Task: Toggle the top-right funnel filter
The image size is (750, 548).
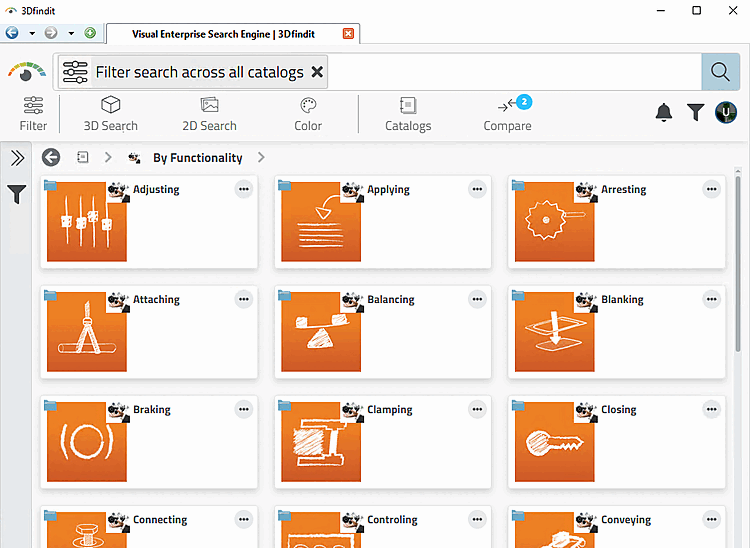Action: pyautogui.click(x=695, y=113)
